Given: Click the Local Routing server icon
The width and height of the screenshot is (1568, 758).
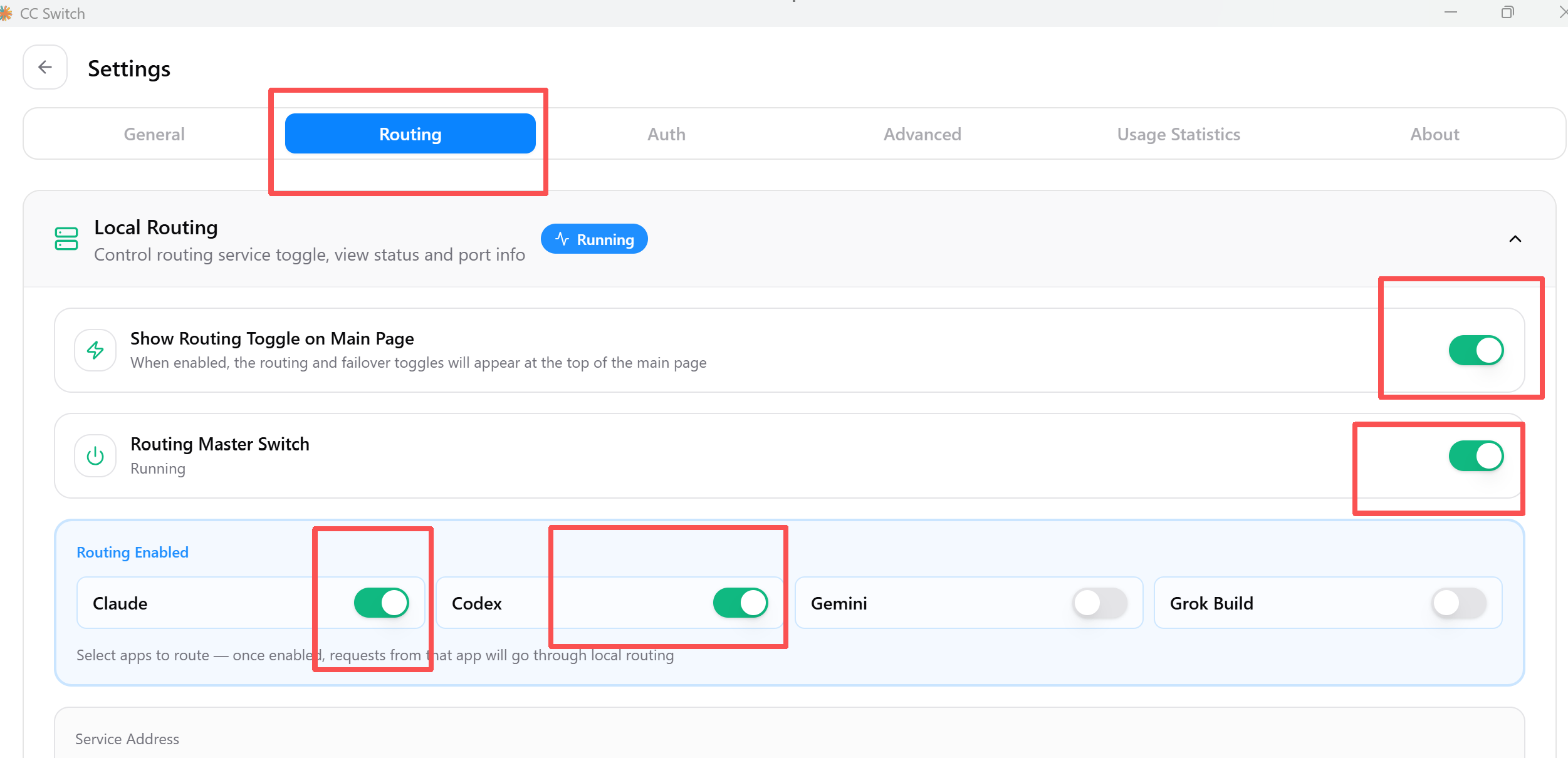Looking at the screenshot, I should pos(66,239).
